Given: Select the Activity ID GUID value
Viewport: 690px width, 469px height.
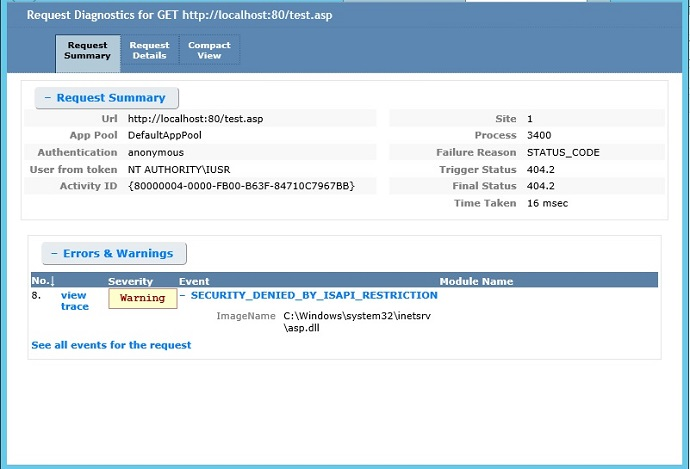Looking at the screenshot, I should [241, 186].
